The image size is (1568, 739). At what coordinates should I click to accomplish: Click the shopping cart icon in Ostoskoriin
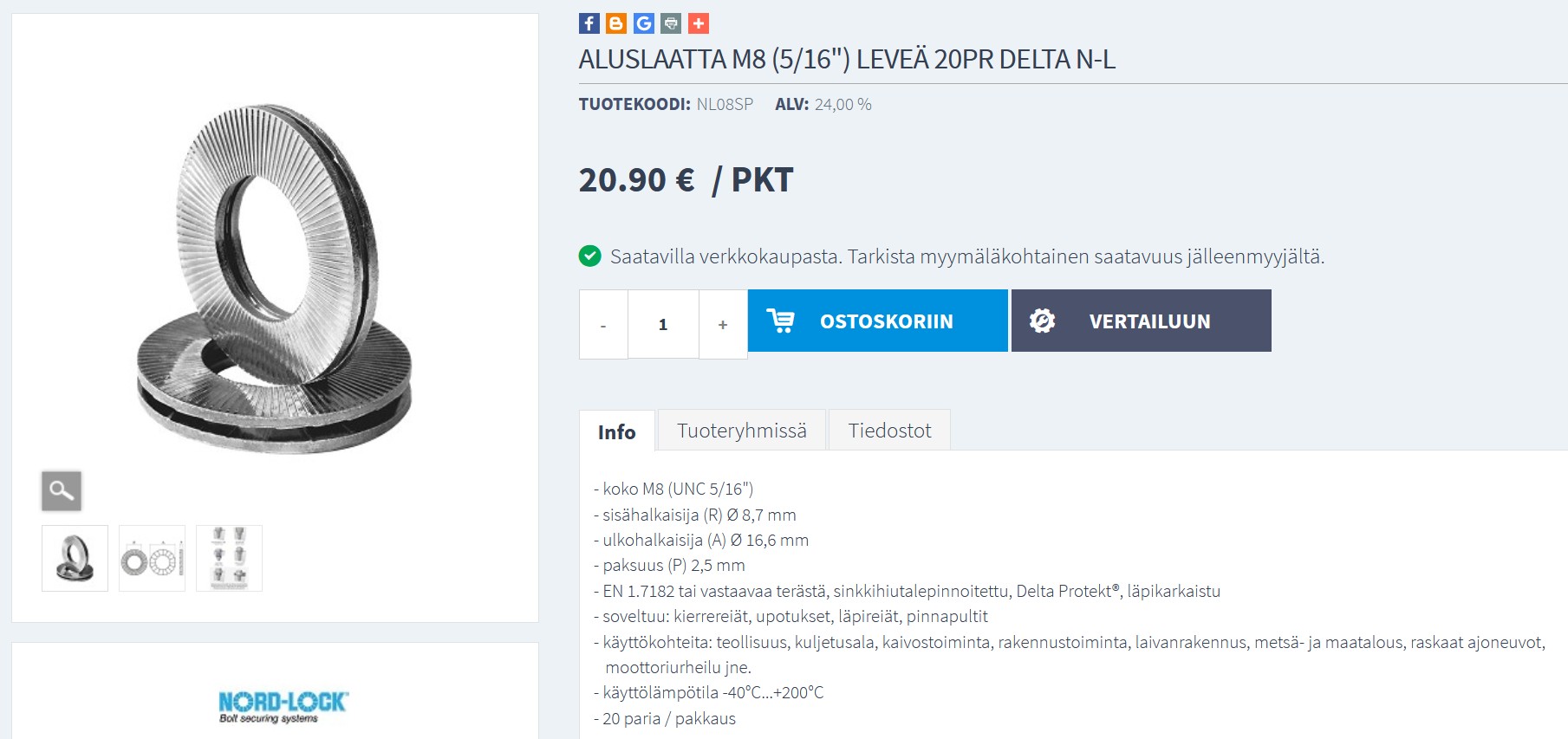tap(780, 321)
